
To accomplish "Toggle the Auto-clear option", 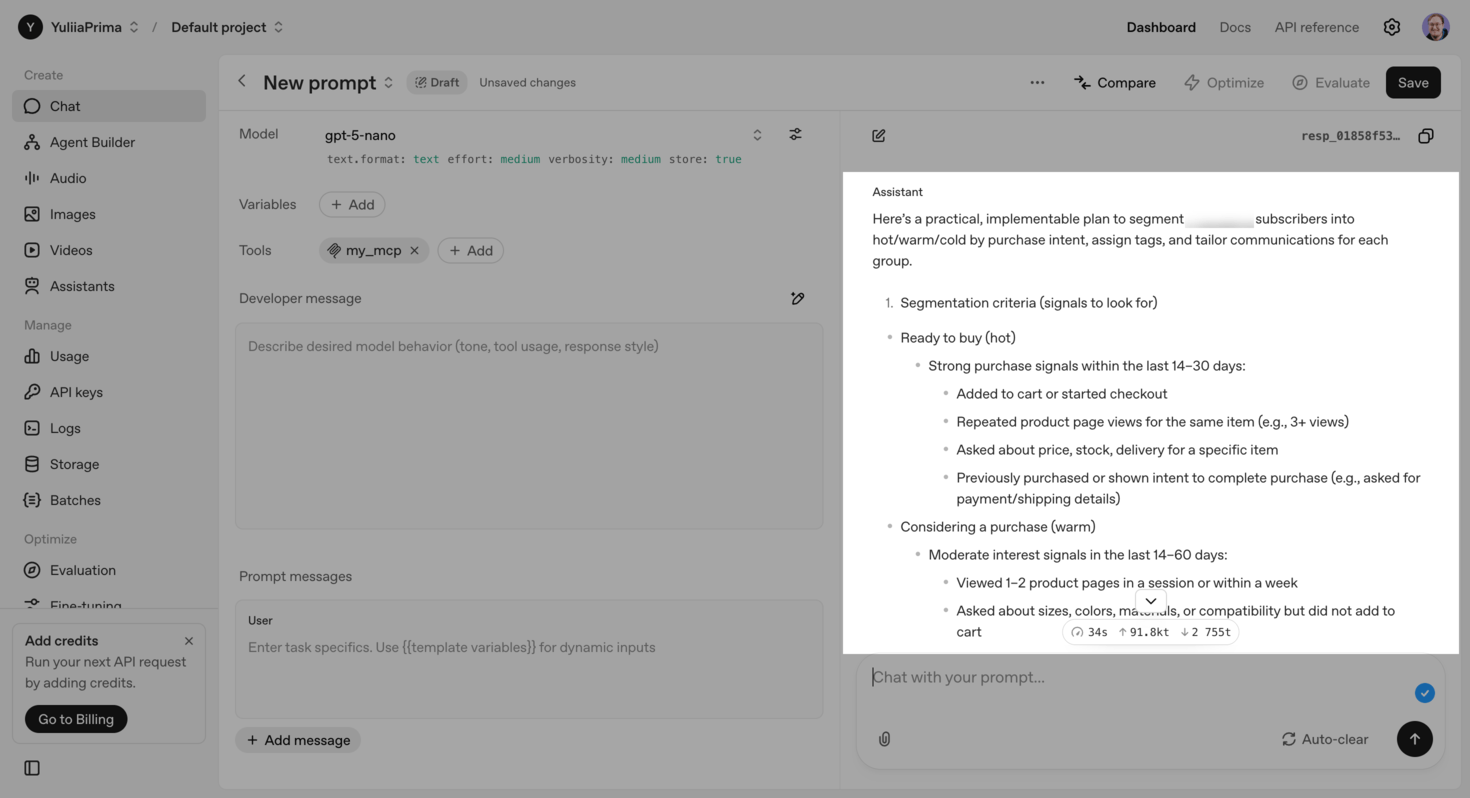I will [x=1324, y=739].
